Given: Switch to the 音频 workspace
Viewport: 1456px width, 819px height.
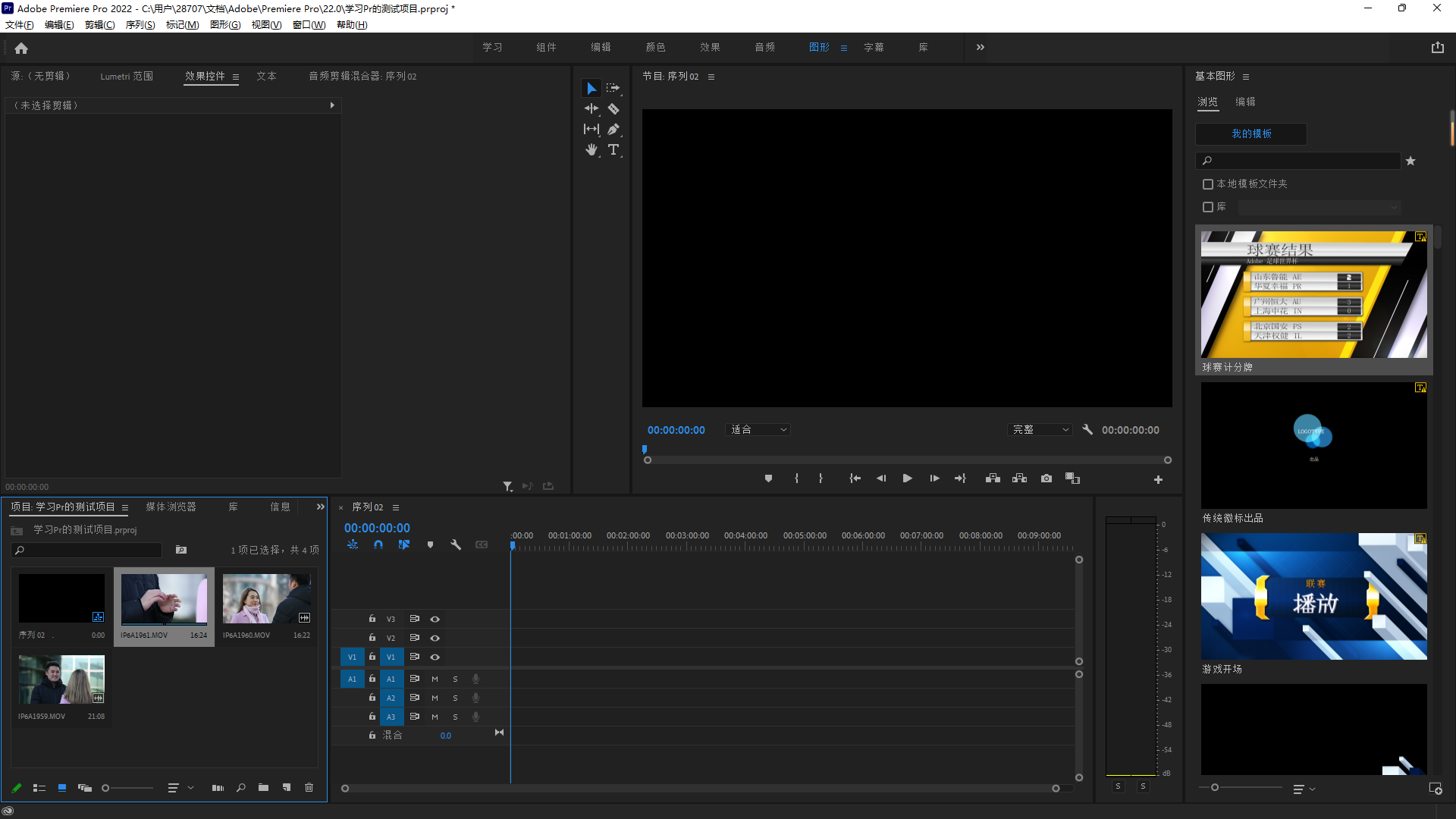Looking at the screenshot, I should 764,47.
